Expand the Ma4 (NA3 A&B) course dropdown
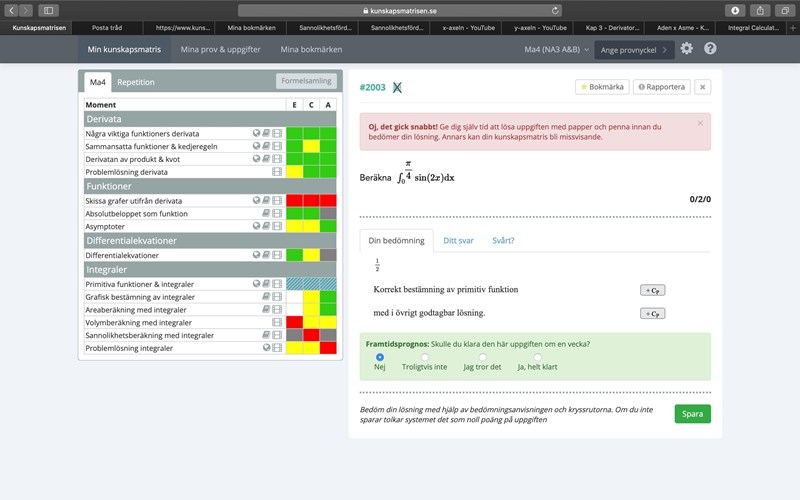The width and height of the screenshot is (800, 500). (557, 48)
